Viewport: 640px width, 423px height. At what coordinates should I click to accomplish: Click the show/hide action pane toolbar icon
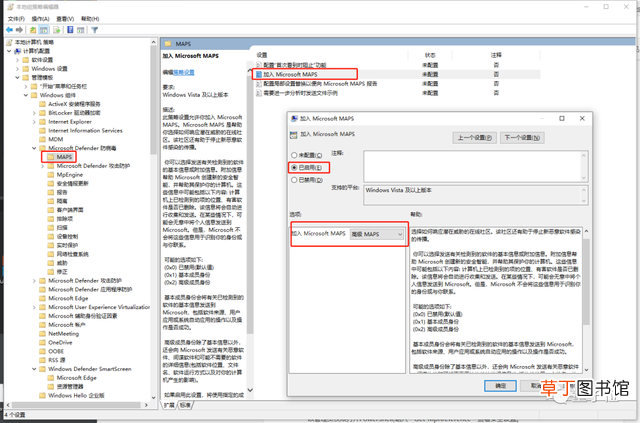[81, 30]
